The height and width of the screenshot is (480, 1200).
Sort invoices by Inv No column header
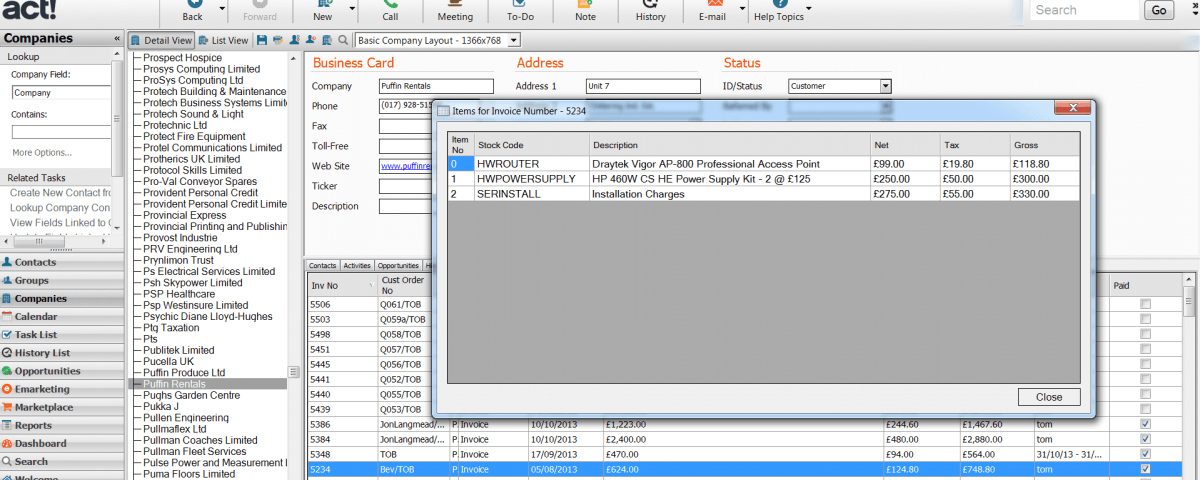click(x=342, y=285)
